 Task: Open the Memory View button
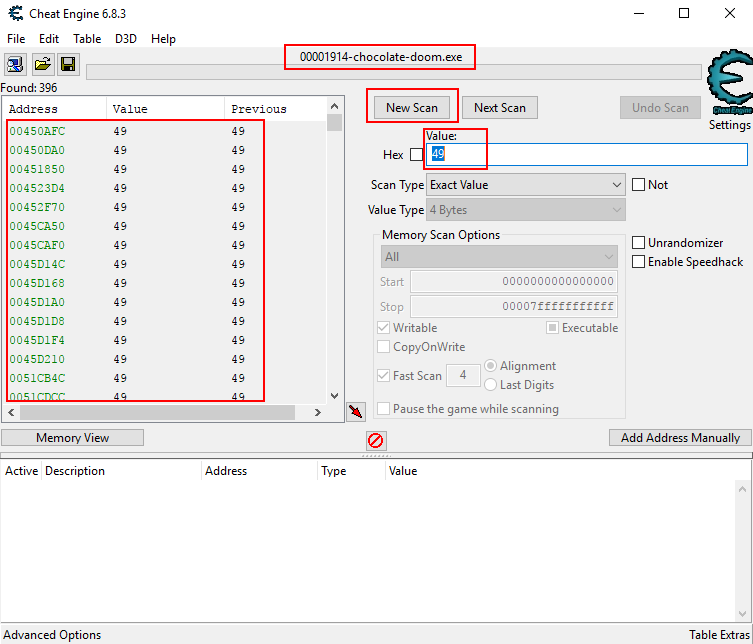[x=72, y=438]
